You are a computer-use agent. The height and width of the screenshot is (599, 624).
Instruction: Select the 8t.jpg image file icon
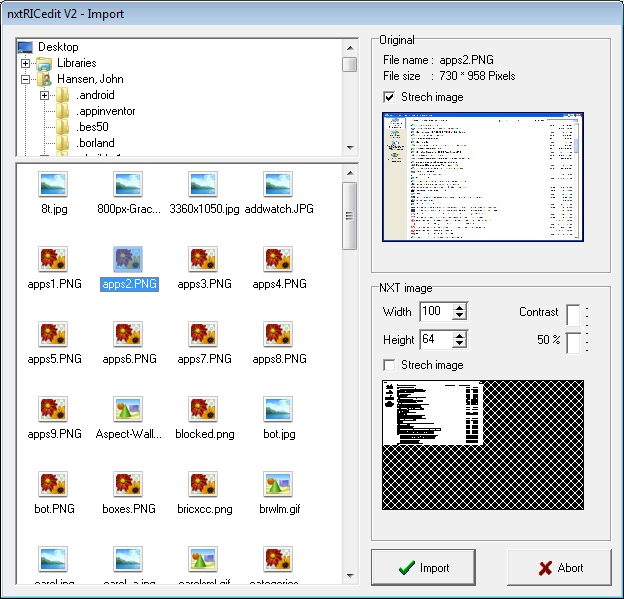pyautogui.click(x=53, y=184)
